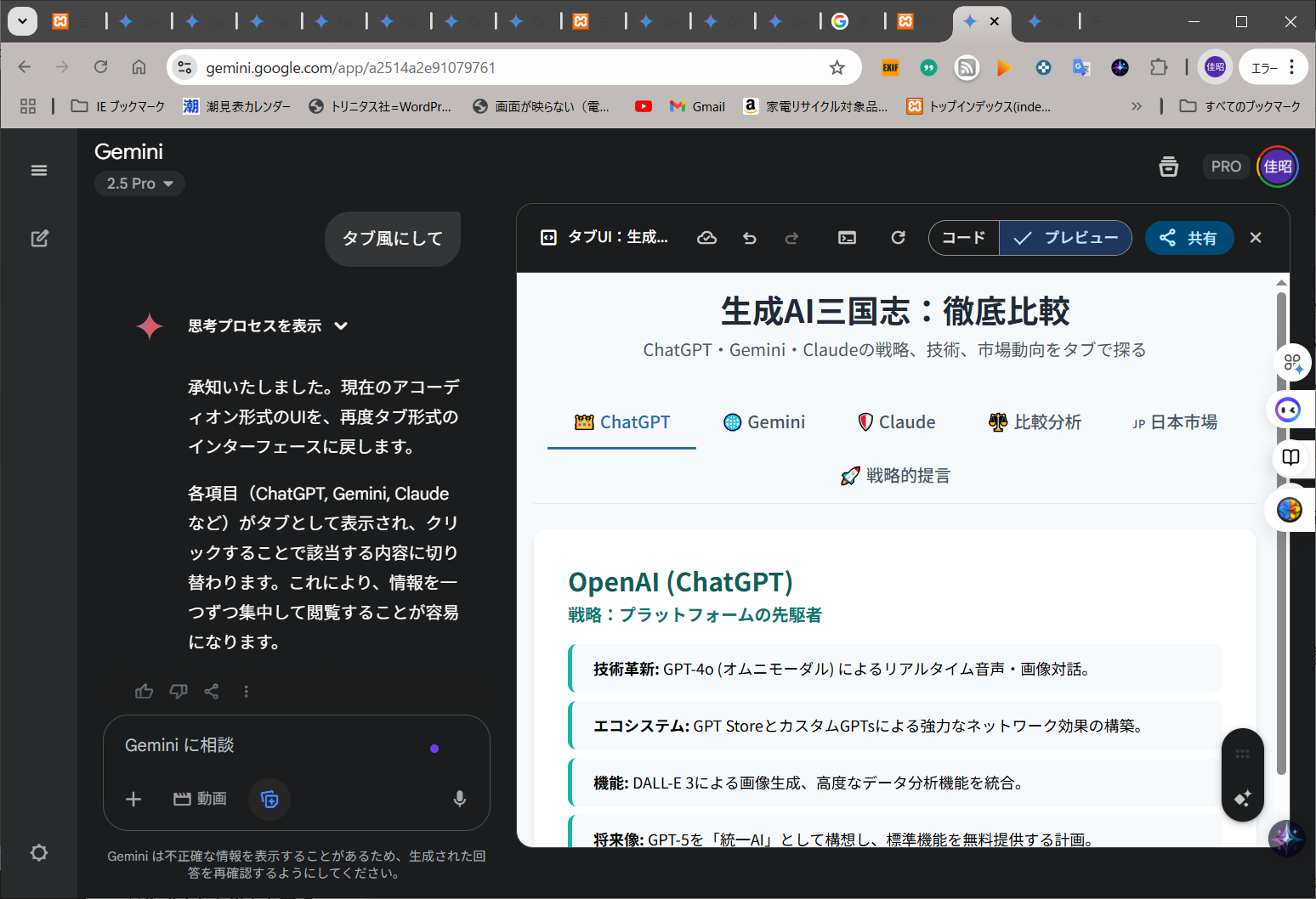The height and width of the screenshot is (899, 1316).
Task: Select the 戦略的提言 tab
Action: [x=895, y=476]
